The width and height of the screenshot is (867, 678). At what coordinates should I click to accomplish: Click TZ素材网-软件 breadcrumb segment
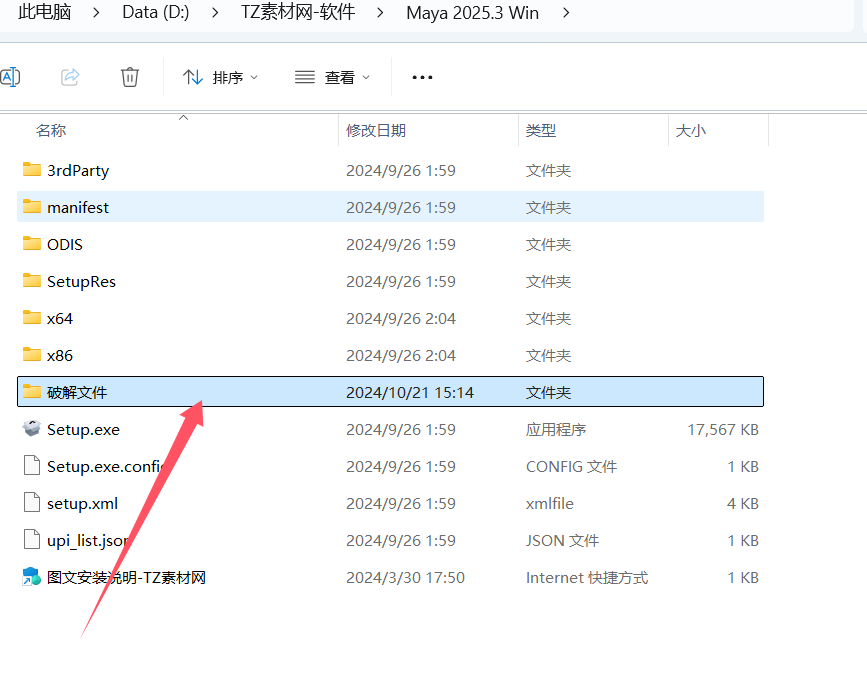pos(297,12)
